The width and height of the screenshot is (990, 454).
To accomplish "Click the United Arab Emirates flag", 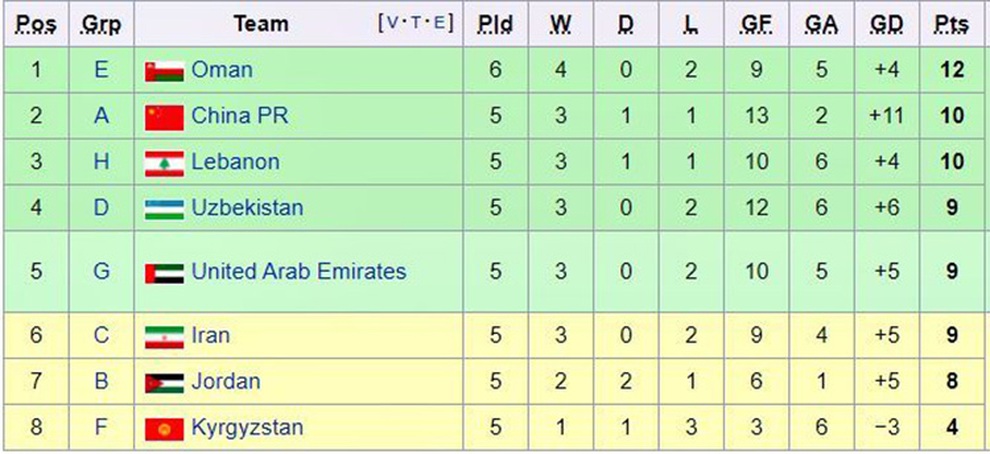I will (x=164, y=272).
